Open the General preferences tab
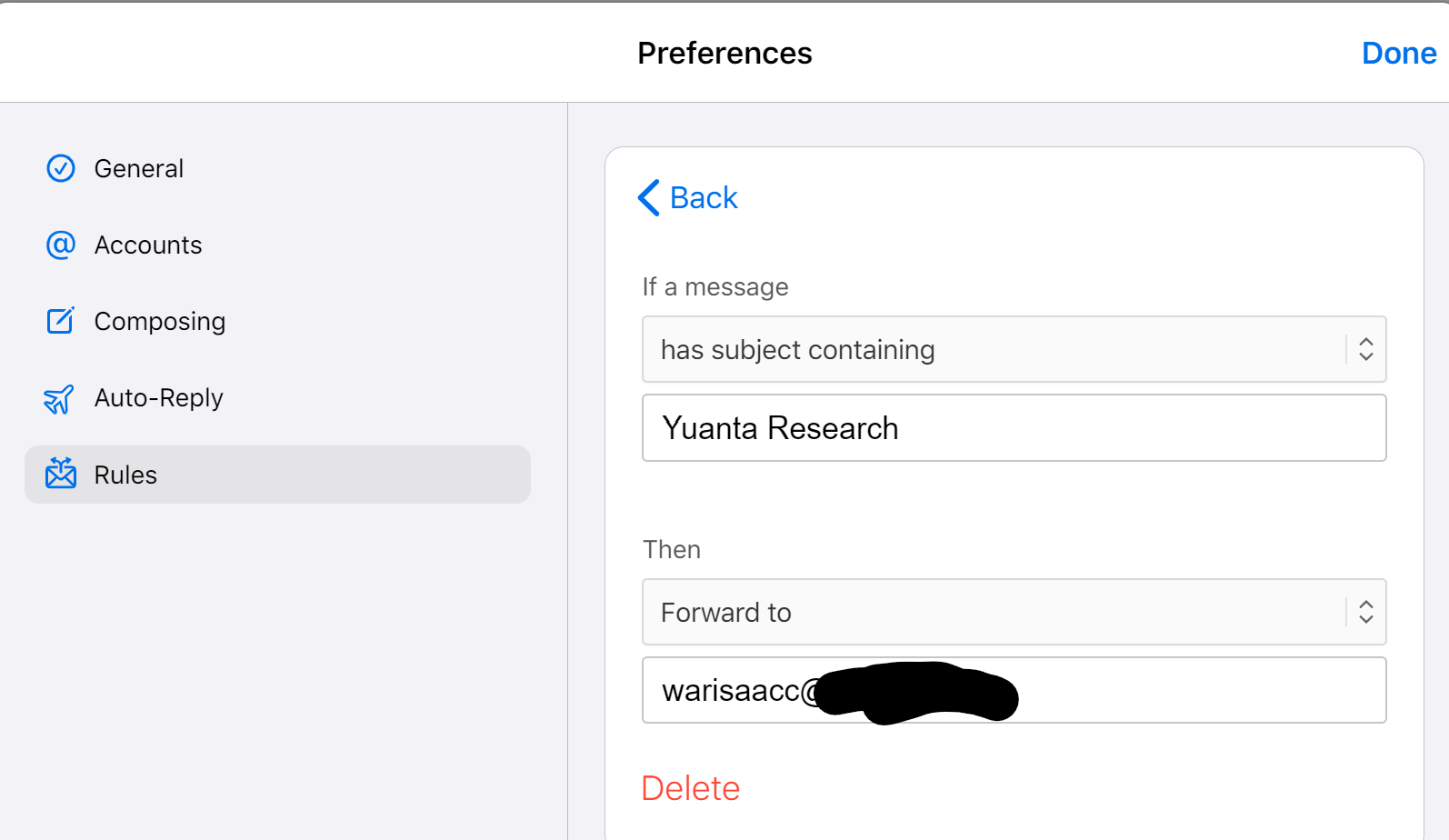 coord(139,168)
